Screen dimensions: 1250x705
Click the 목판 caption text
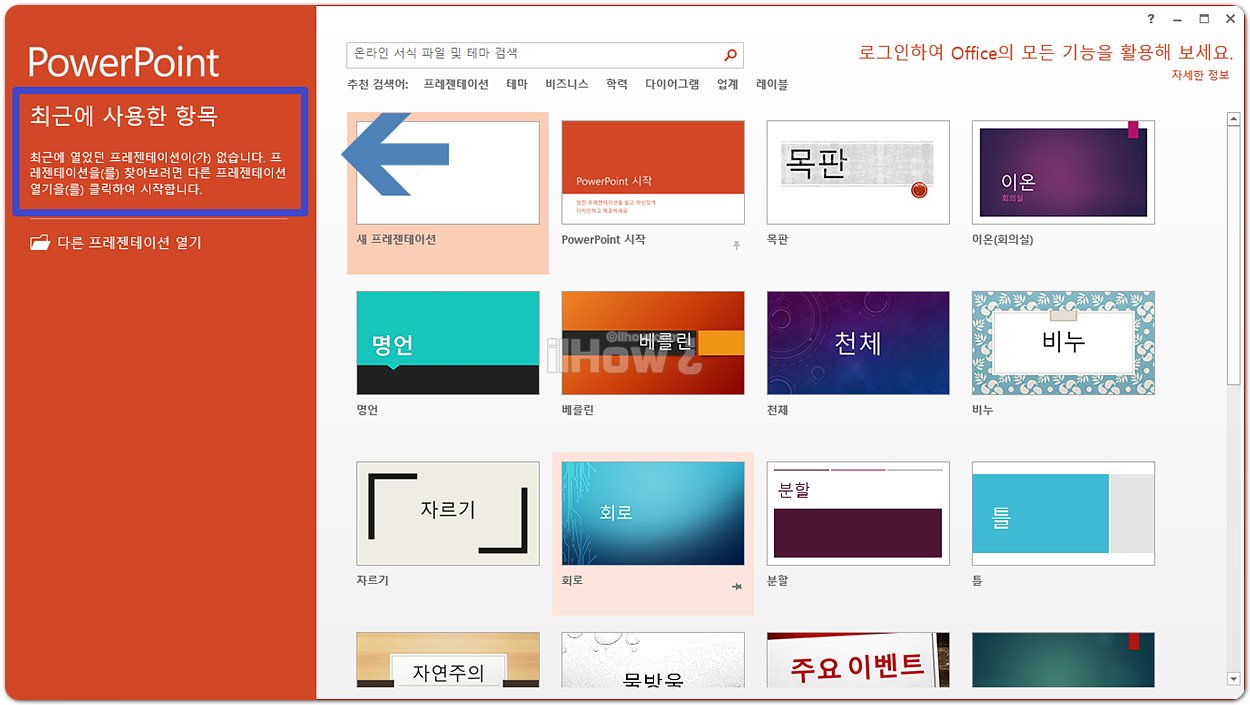(x=778, y=240)
